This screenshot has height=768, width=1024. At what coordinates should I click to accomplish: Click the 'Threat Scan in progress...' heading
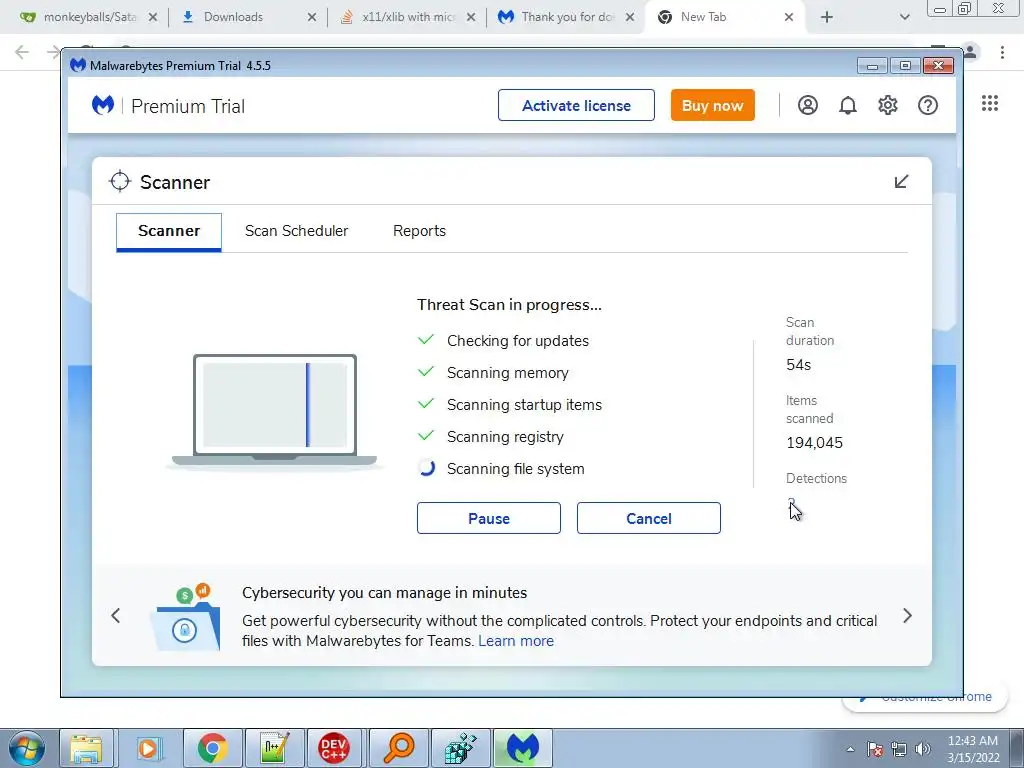[509, 305]
